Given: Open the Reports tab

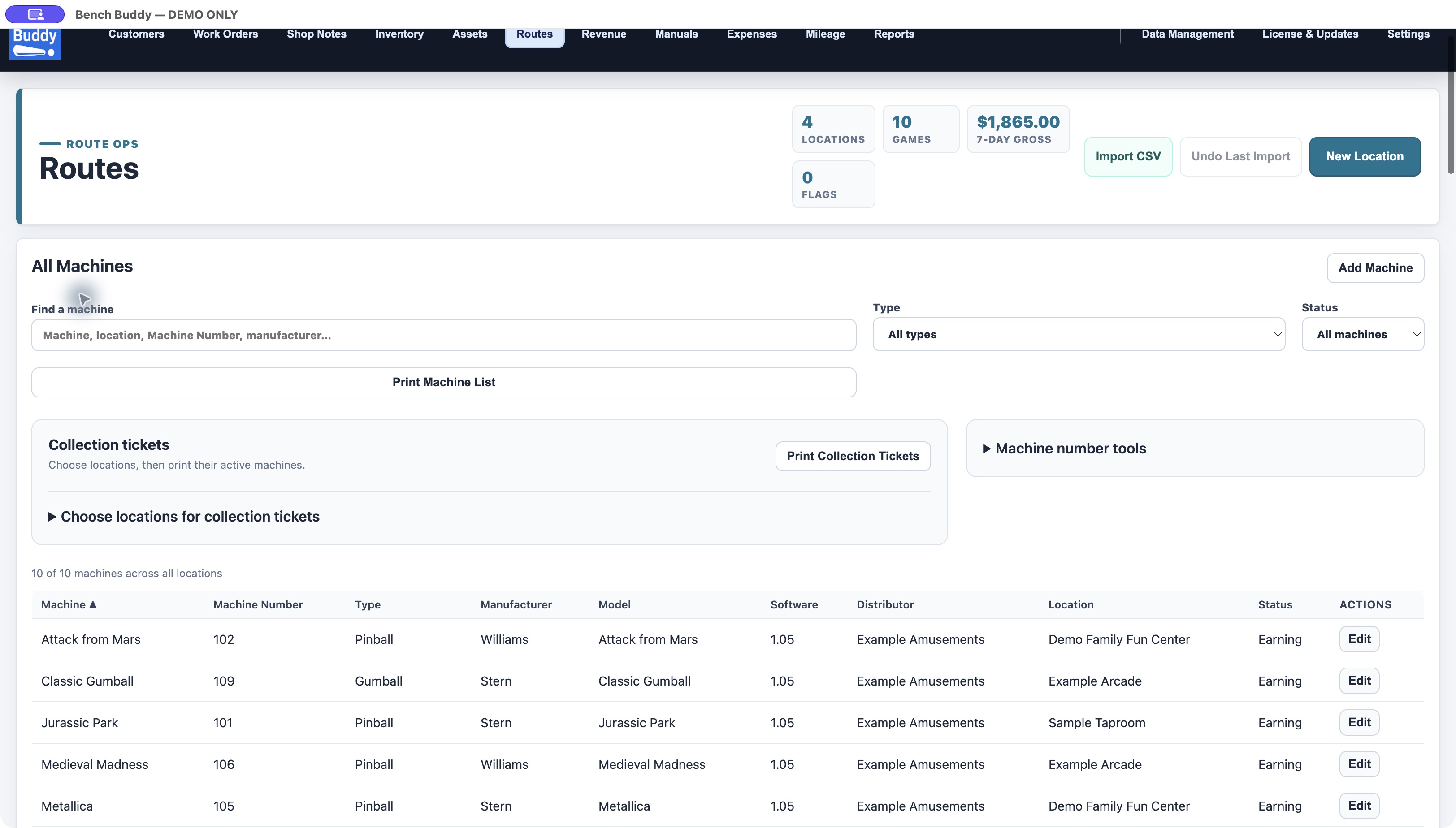Looking at the screenshot, I should pos(894,34).
